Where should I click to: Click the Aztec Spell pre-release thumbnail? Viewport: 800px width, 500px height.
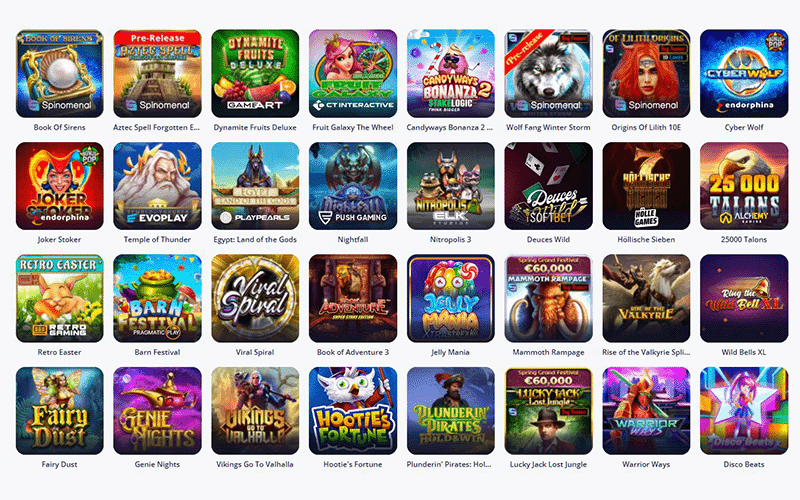click(x=157, y=73)
